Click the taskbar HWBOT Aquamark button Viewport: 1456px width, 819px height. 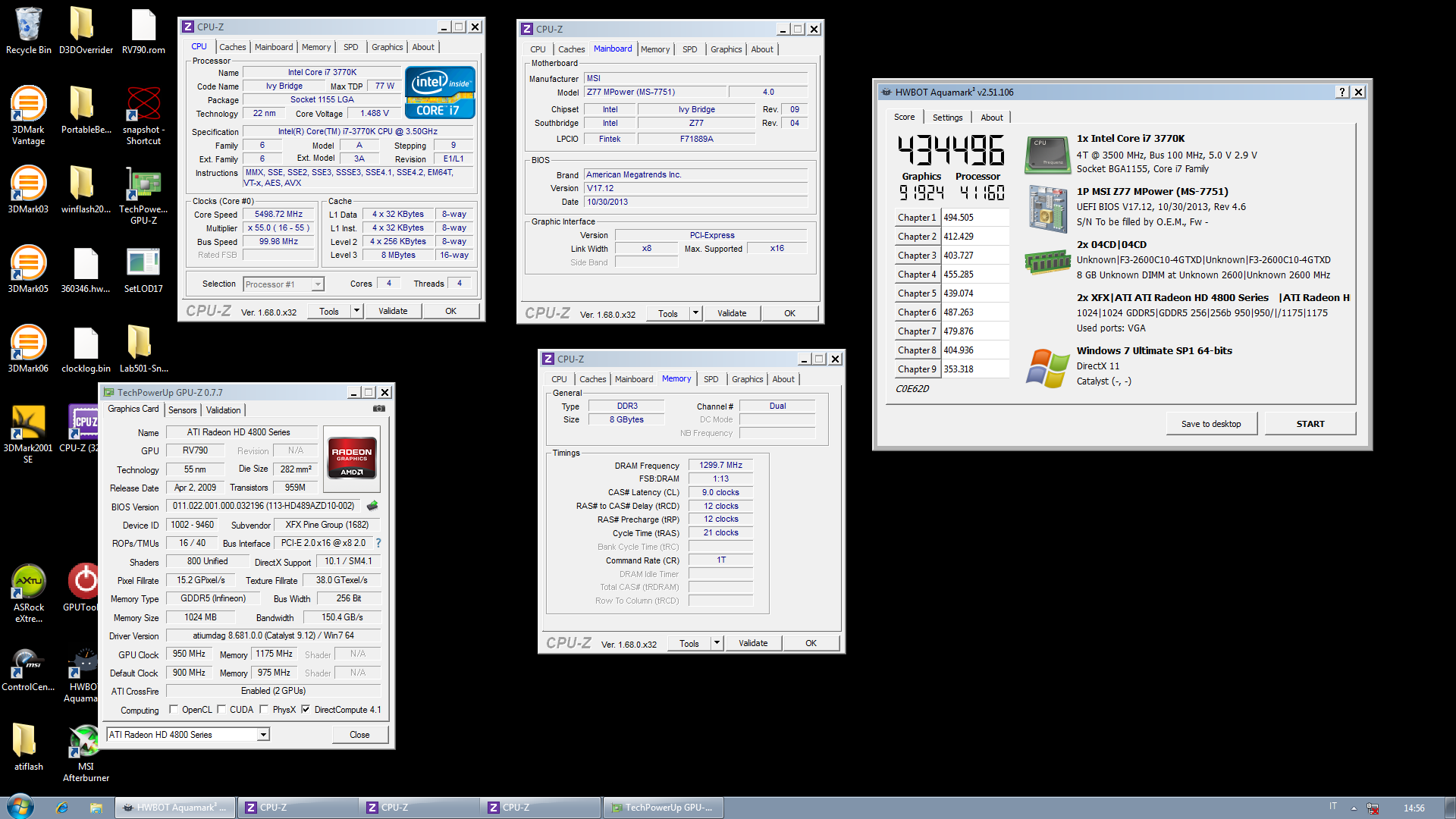175,808
